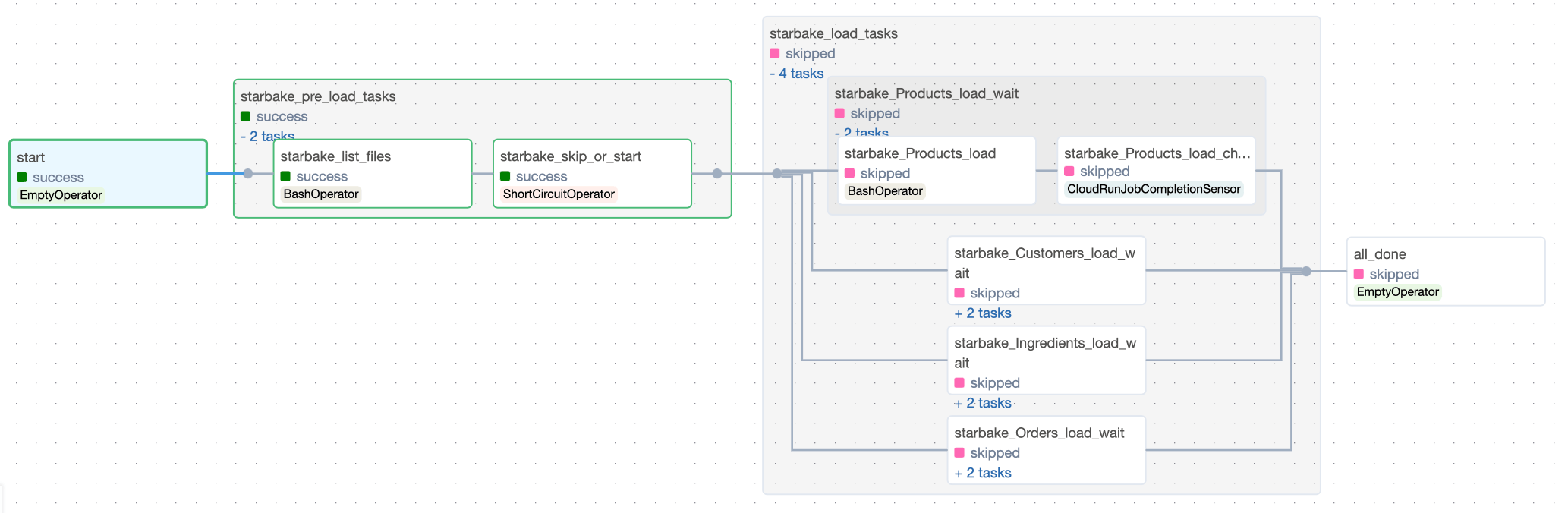Click success status icon of starbake_pre_load_tasks
1568x513 pixels.
[x=246, y=117]
